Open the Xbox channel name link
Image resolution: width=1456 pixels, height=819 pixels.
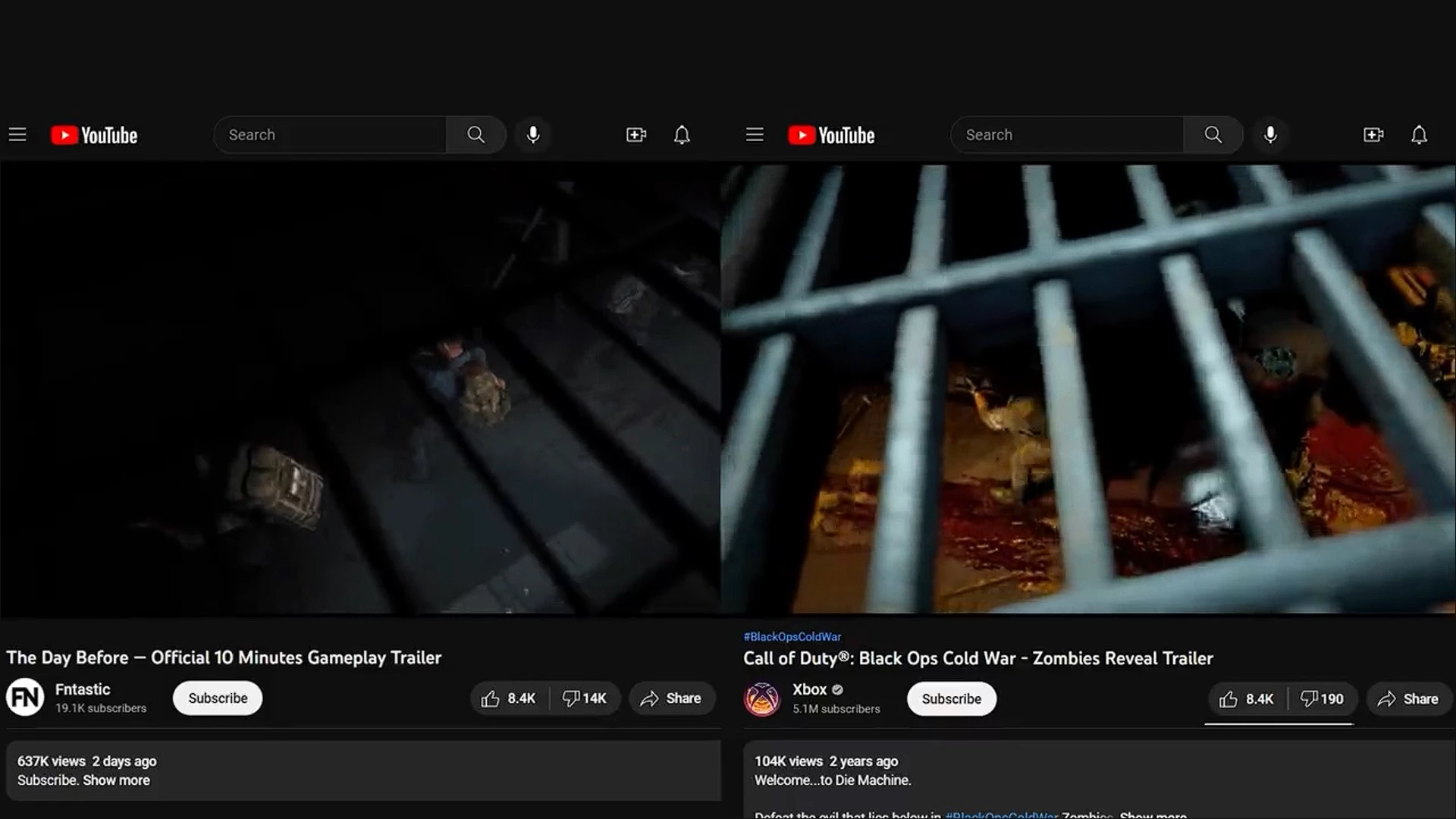click(809, 689)
